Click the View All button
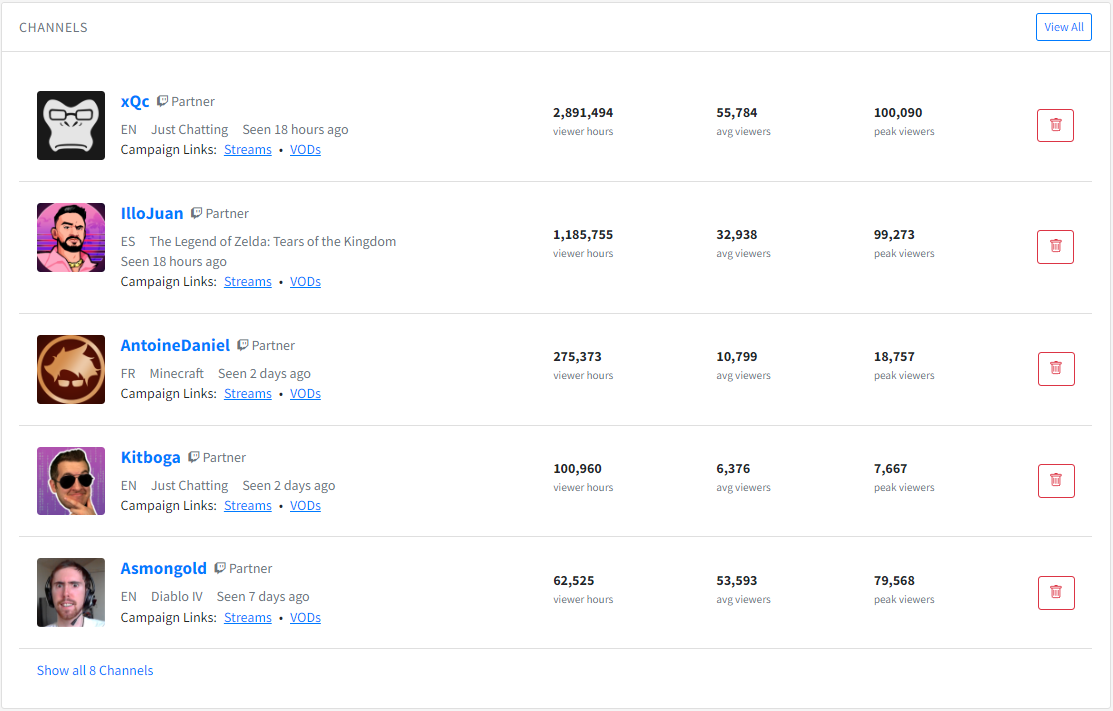 1063,27
